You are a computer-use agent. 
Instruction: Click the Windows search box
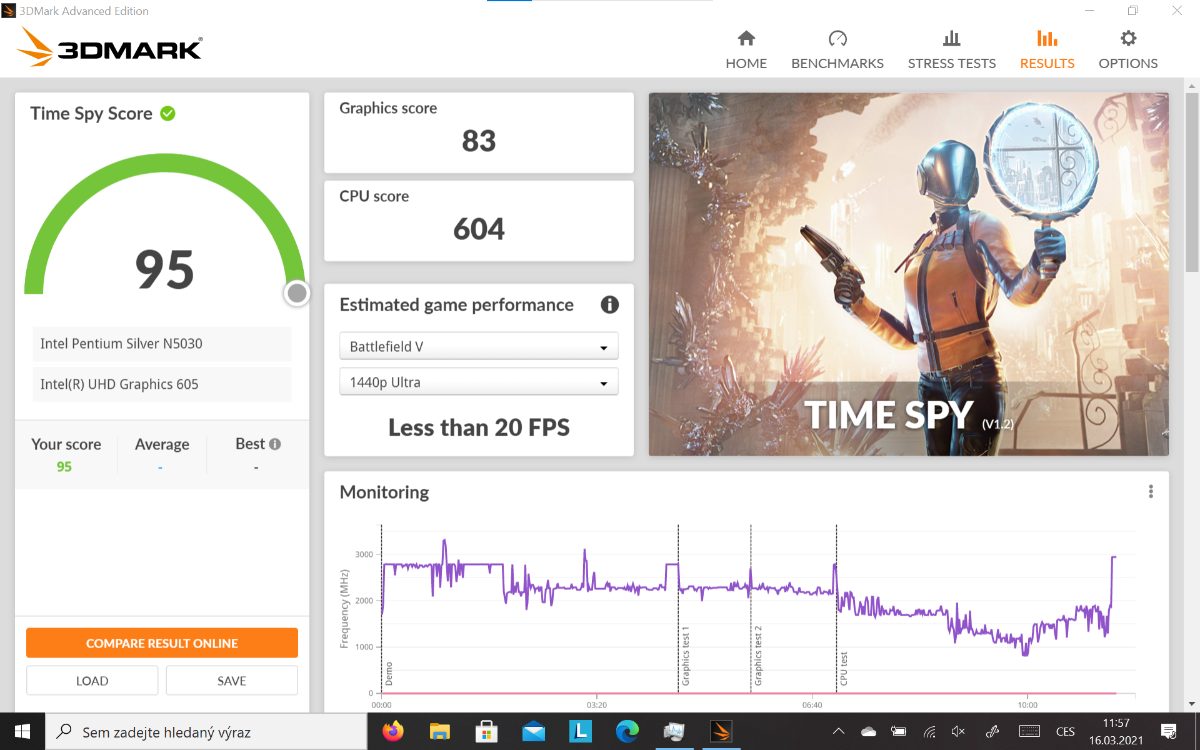[x=210, y=731]
